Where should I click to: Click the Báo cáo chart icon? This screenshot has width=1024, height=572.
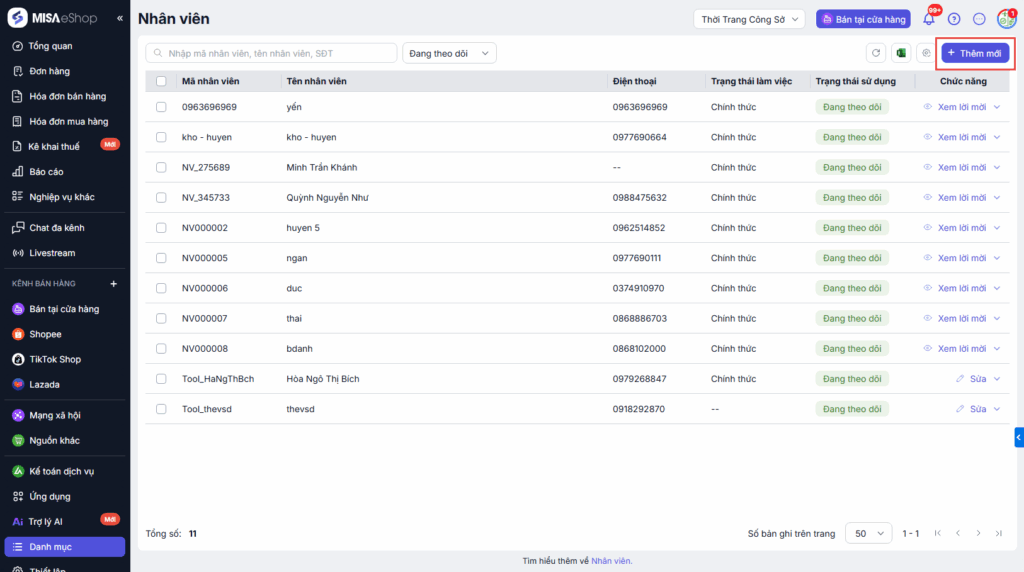click(x=18, y=172)
